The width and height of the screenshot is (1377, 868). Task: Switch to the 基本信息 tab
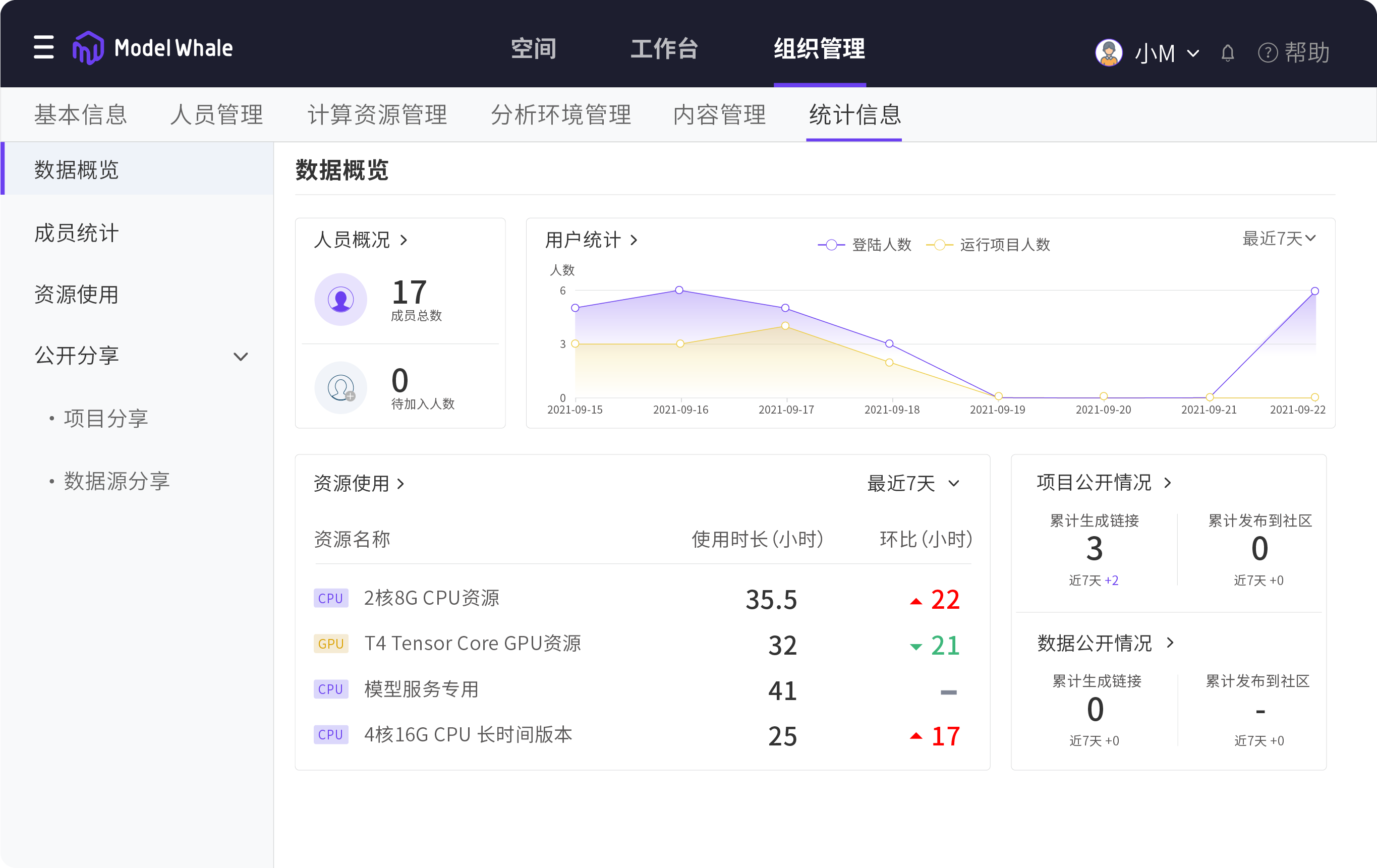[x=81, y=114]
